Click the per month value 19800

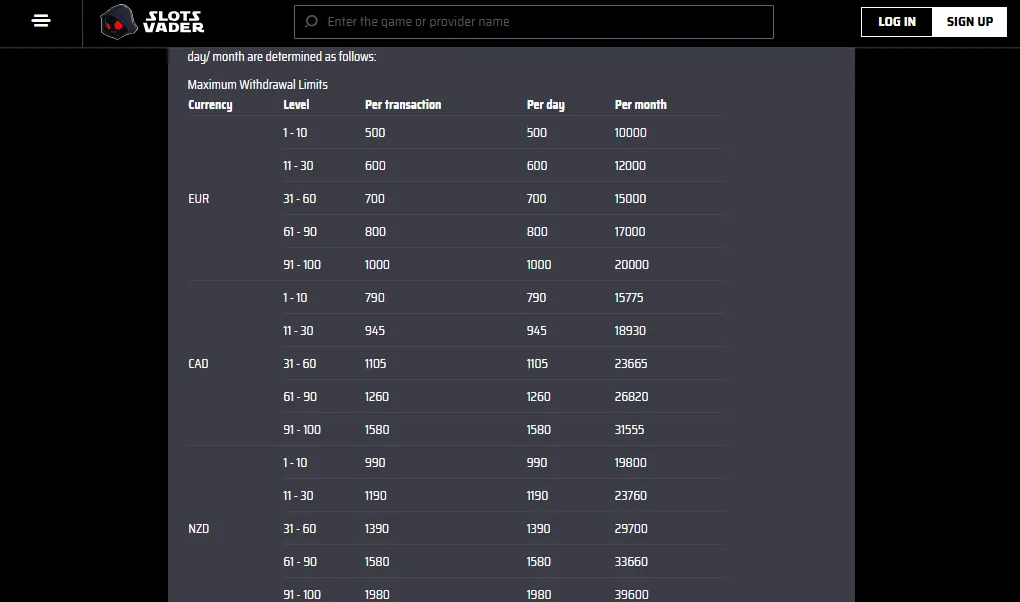tap(630, 463)
